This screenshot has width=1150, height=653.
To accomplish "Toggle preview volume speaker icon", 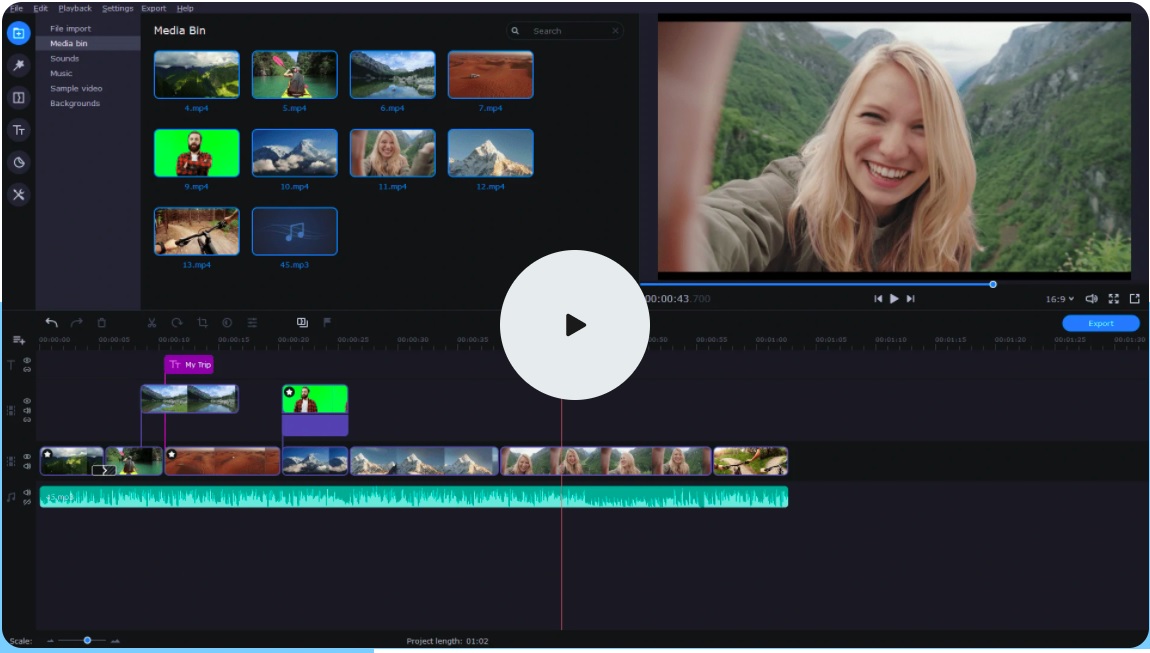I will (1091, 299).
